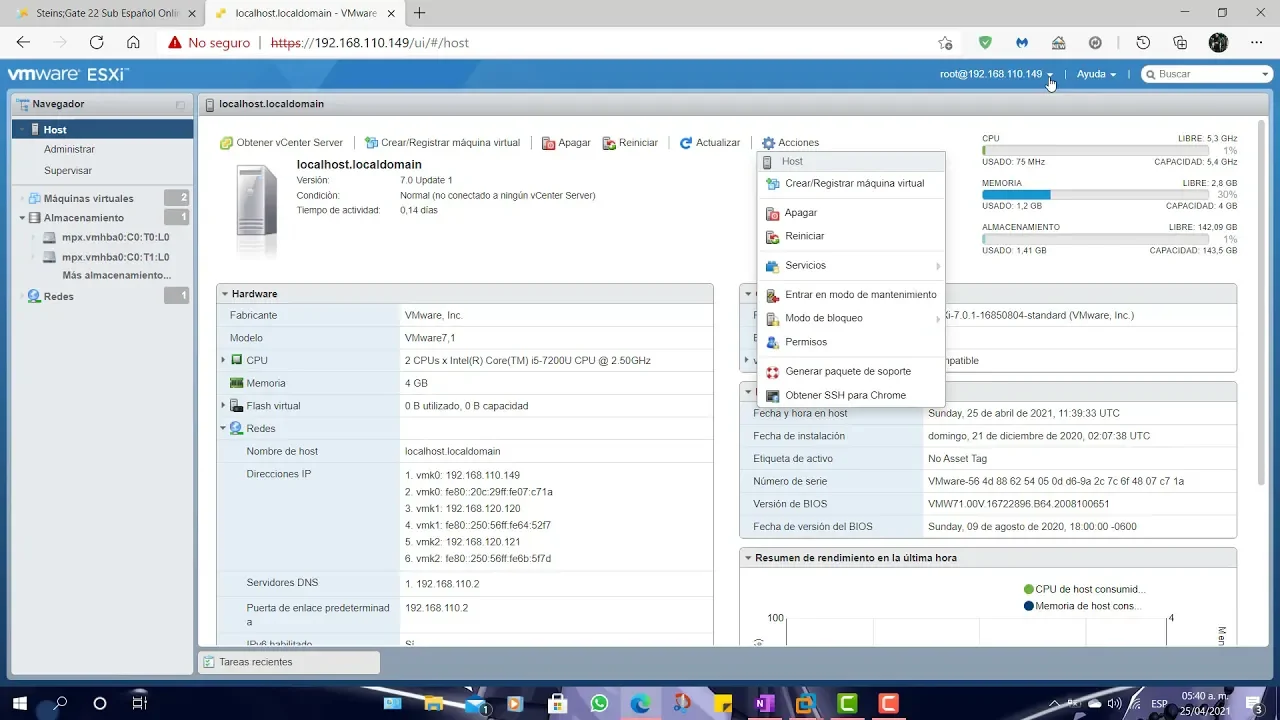The height and width of the screenshot is (720, 1280).
Task: Click the Crear/Registrar máquina virtual toolbar icon
Action: (x=371, y=143)
